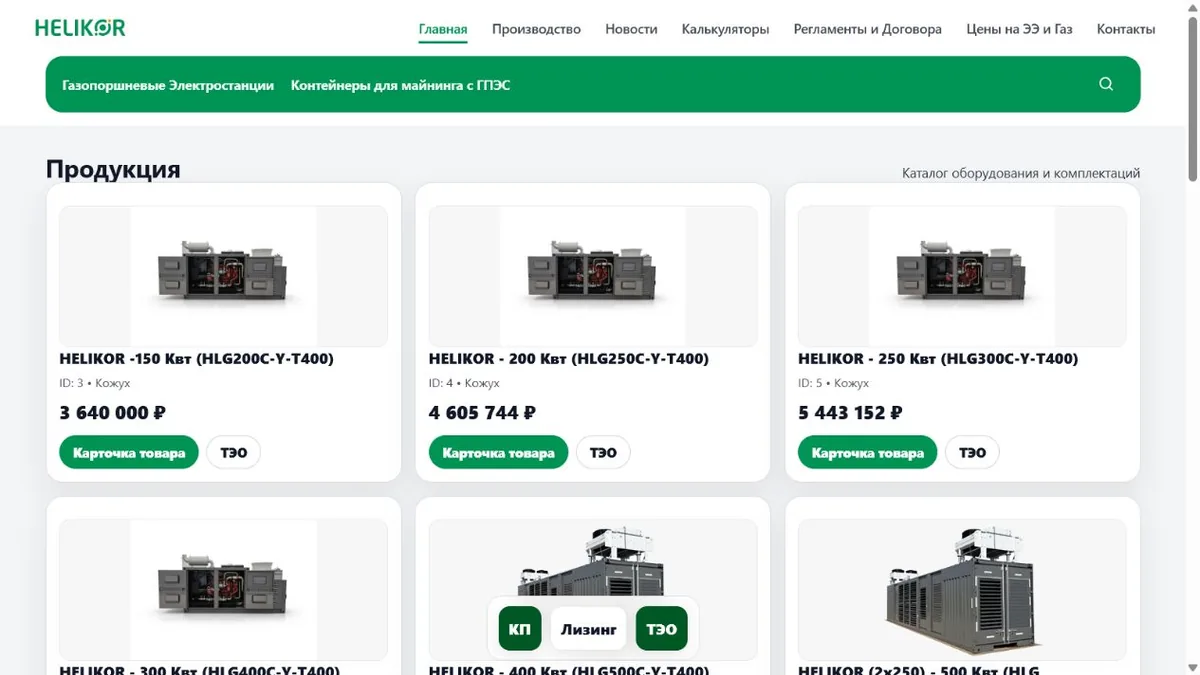Click price 4 605 744 ₽
The width and height of the screenshot is (1200, 675).
pos(482,412)
